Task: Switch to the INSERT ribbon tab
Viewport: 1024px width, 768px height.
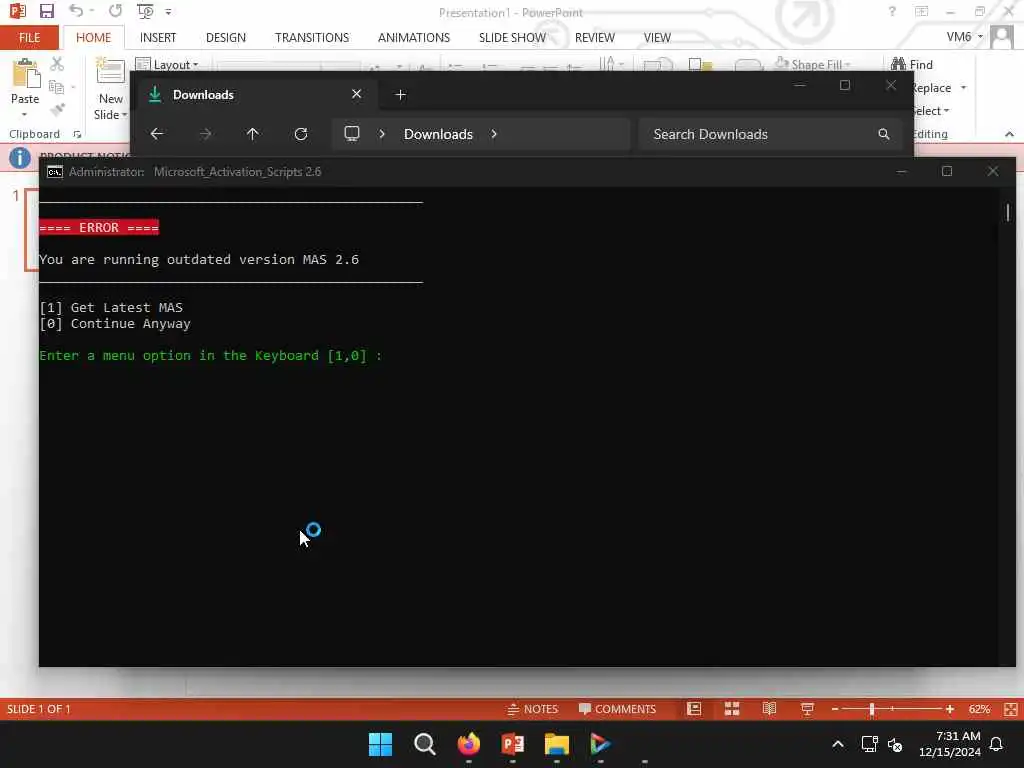Action: [x=158, y=38]
